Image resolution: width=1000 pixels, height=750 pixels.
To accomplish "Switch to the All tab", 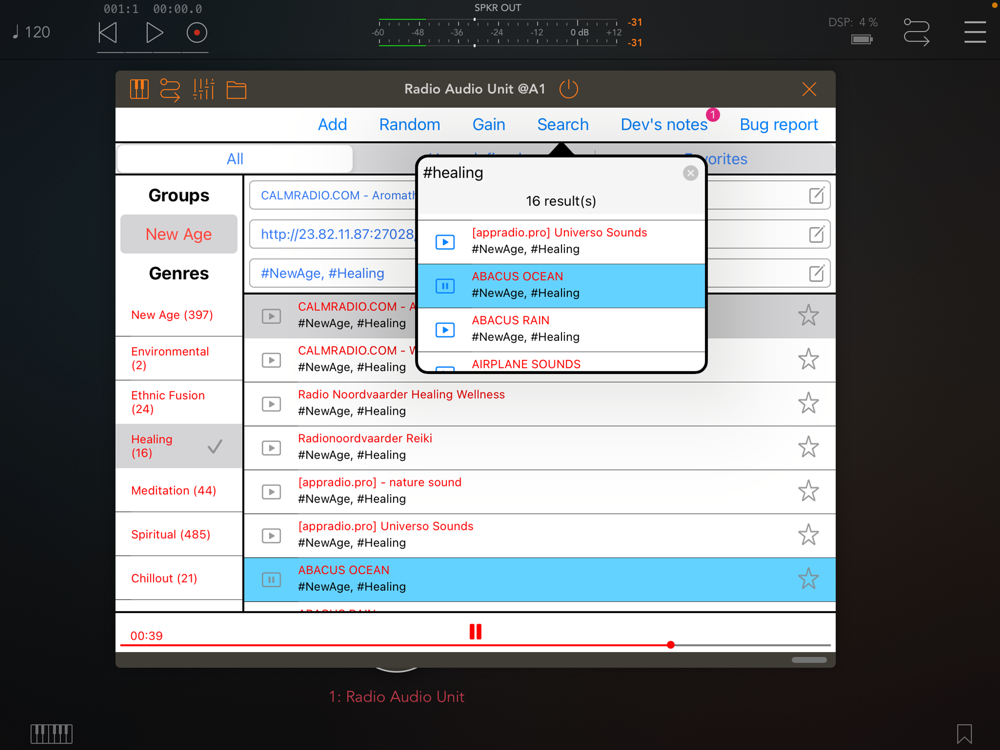I will 235,159.
